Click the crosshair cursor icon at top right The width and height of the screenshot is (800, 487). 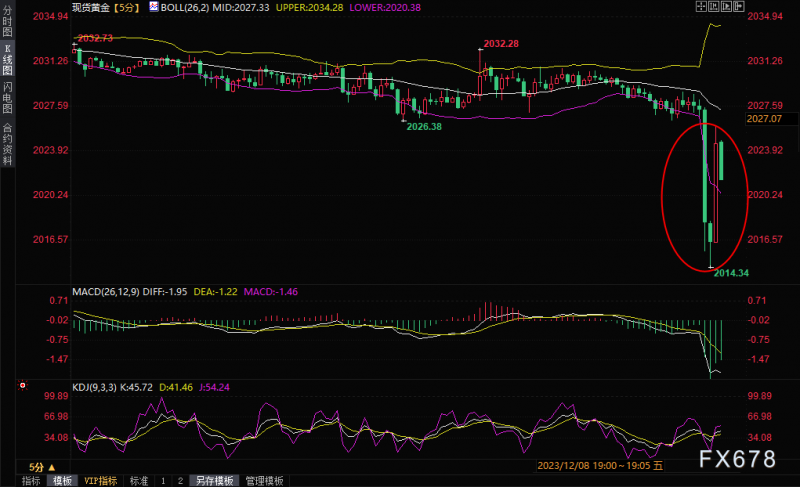pyautogui.click(x=701, y=7)
